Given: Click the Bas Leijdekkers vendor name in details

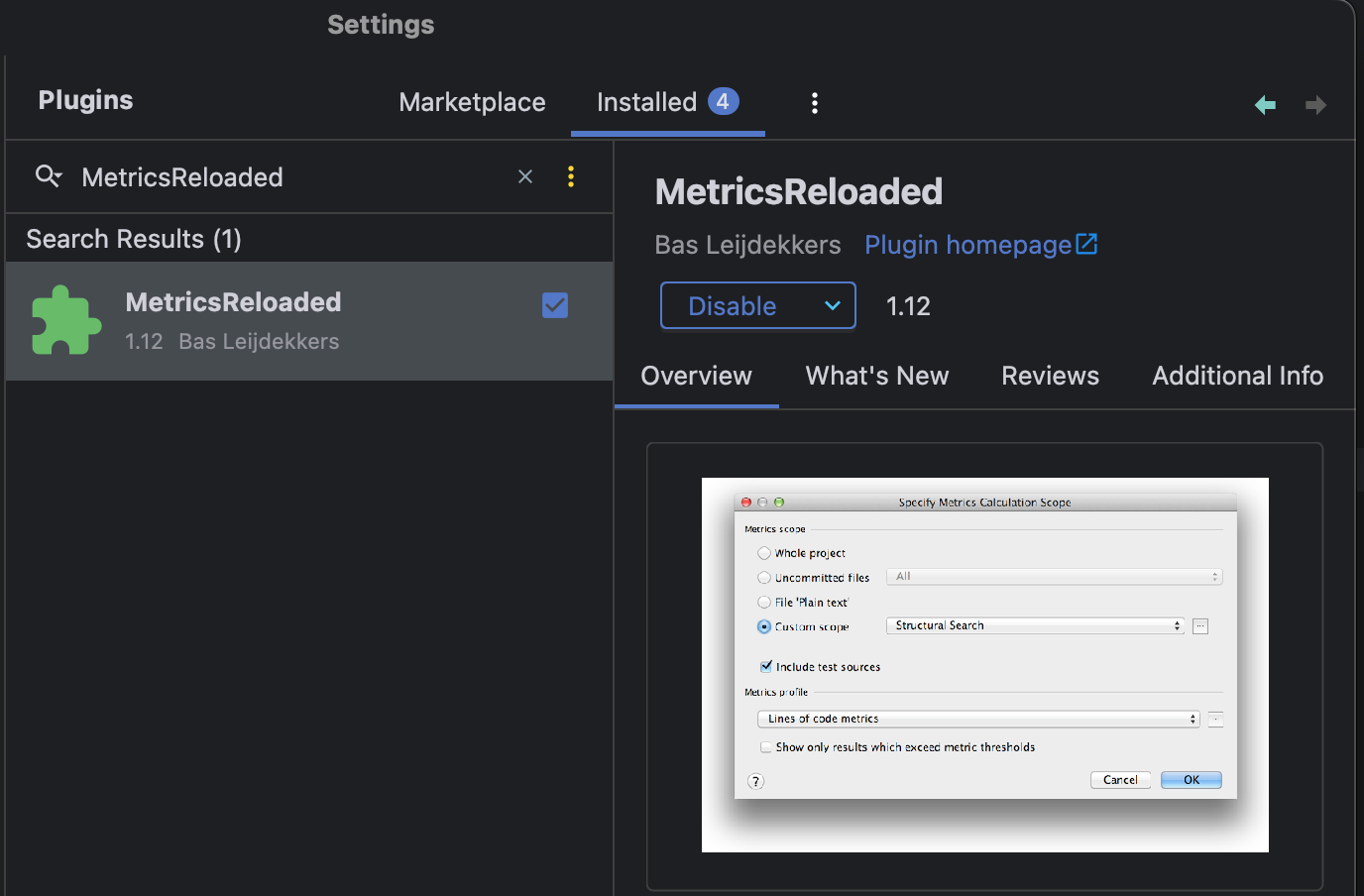Looking at the screenshot, I should (x=748, y=245).
